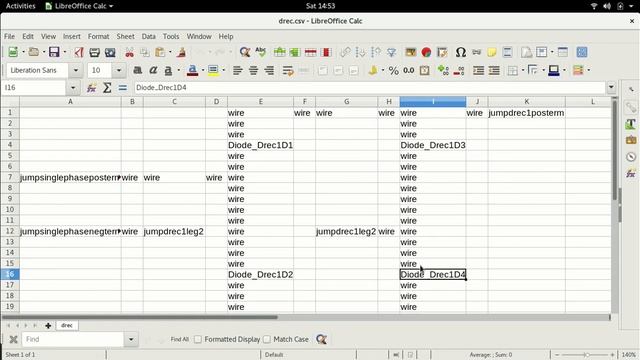Image resolution: width=640 pixels, height=360 pixels.
Task: Activate Clone Formatting paintbrush
Action: (x=182, y=52)
